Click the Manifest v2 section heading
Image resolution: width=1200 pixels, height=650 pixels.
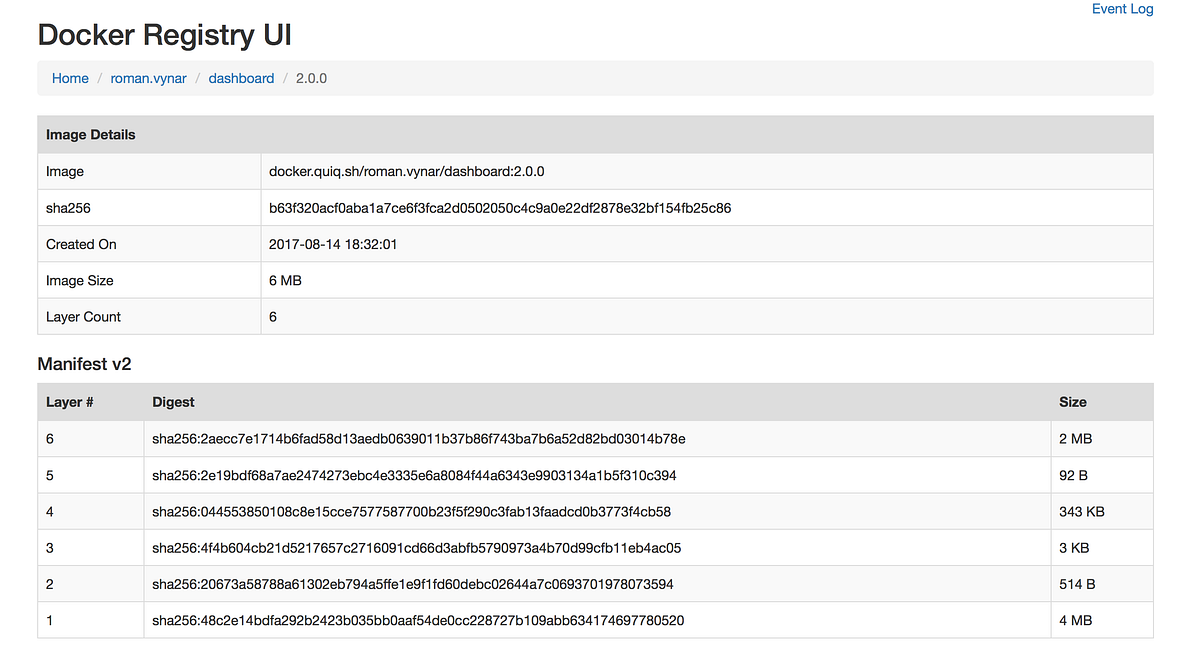[x=85, y=364]
